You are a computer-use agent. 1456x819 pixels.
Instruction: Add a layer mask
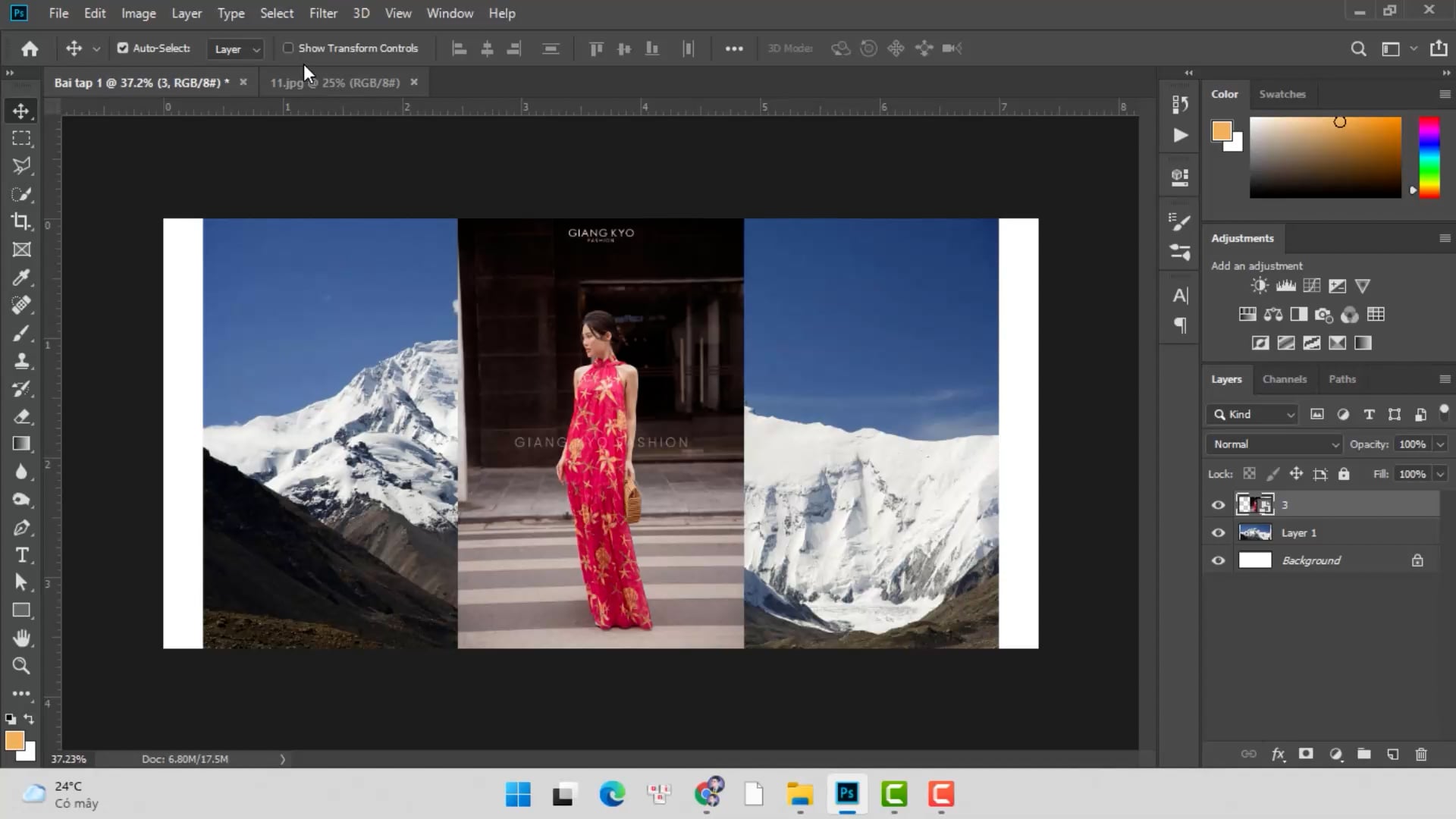(x=1306, y=754)
